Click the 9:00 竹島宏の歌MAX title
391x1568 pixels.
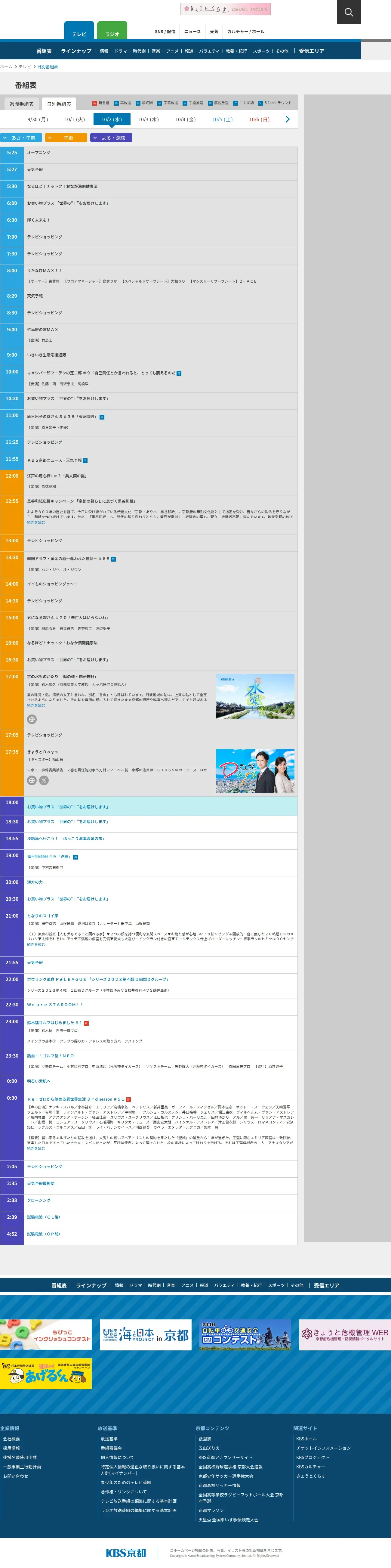pos(43,329)
